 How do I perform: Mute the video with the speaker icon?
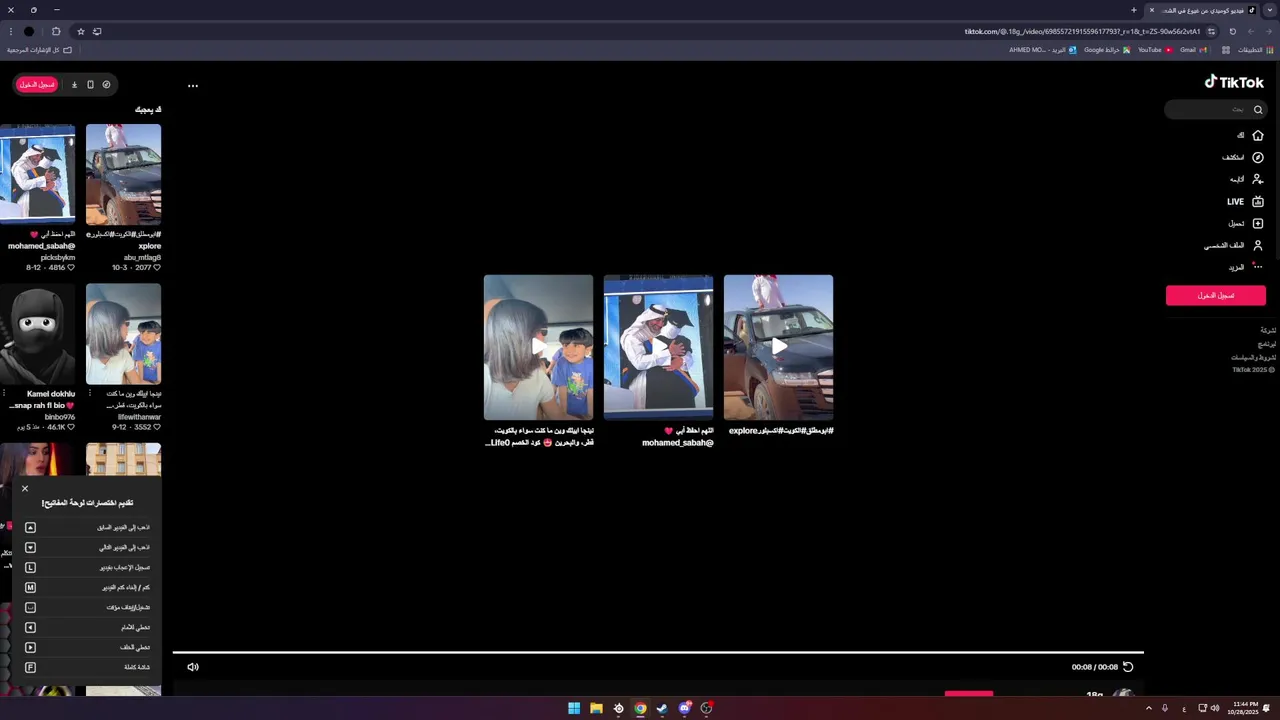point(193,667)
